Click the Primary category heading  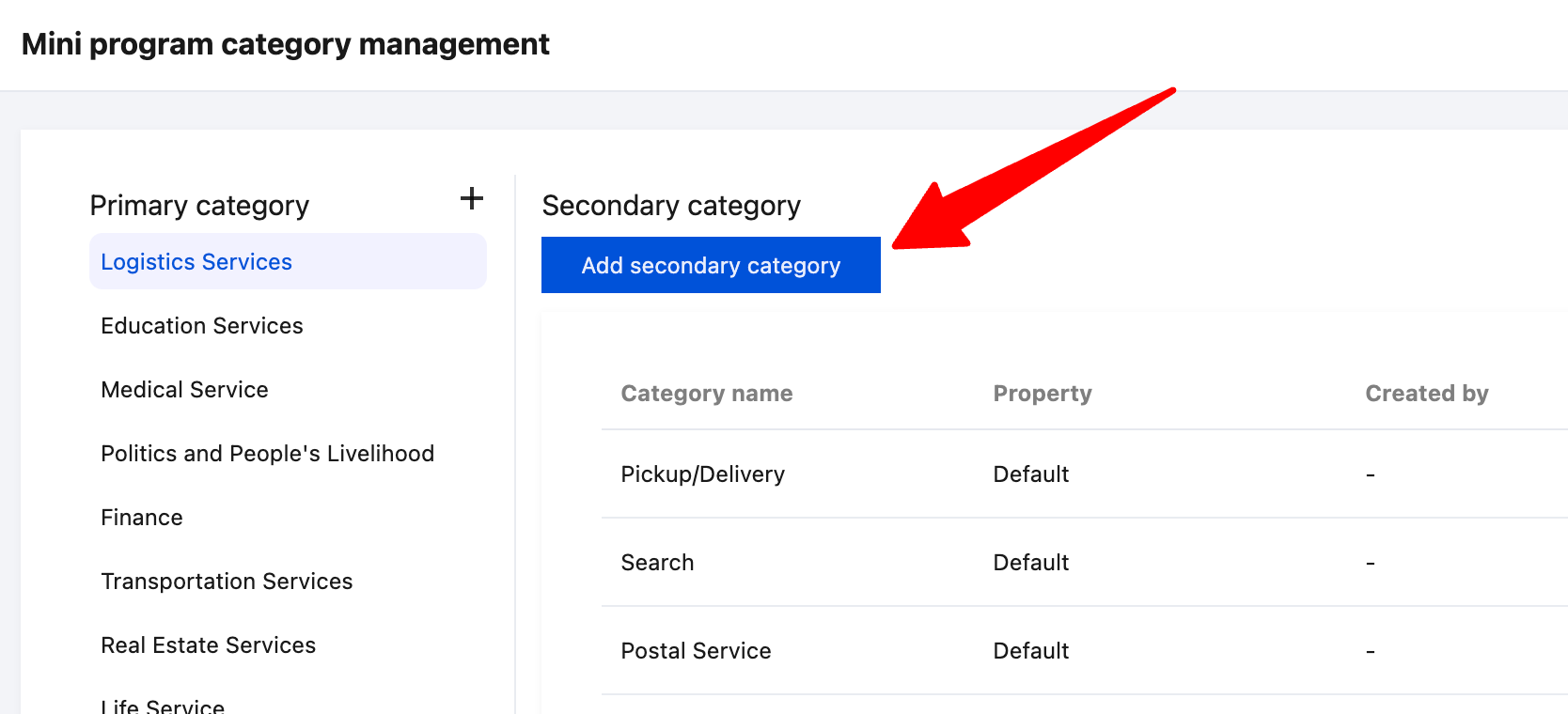point(199,206)
